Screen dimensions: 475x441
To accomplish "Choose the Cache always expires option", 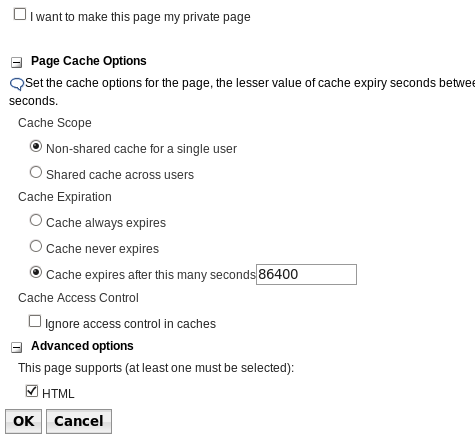I will tap(36, 220).
